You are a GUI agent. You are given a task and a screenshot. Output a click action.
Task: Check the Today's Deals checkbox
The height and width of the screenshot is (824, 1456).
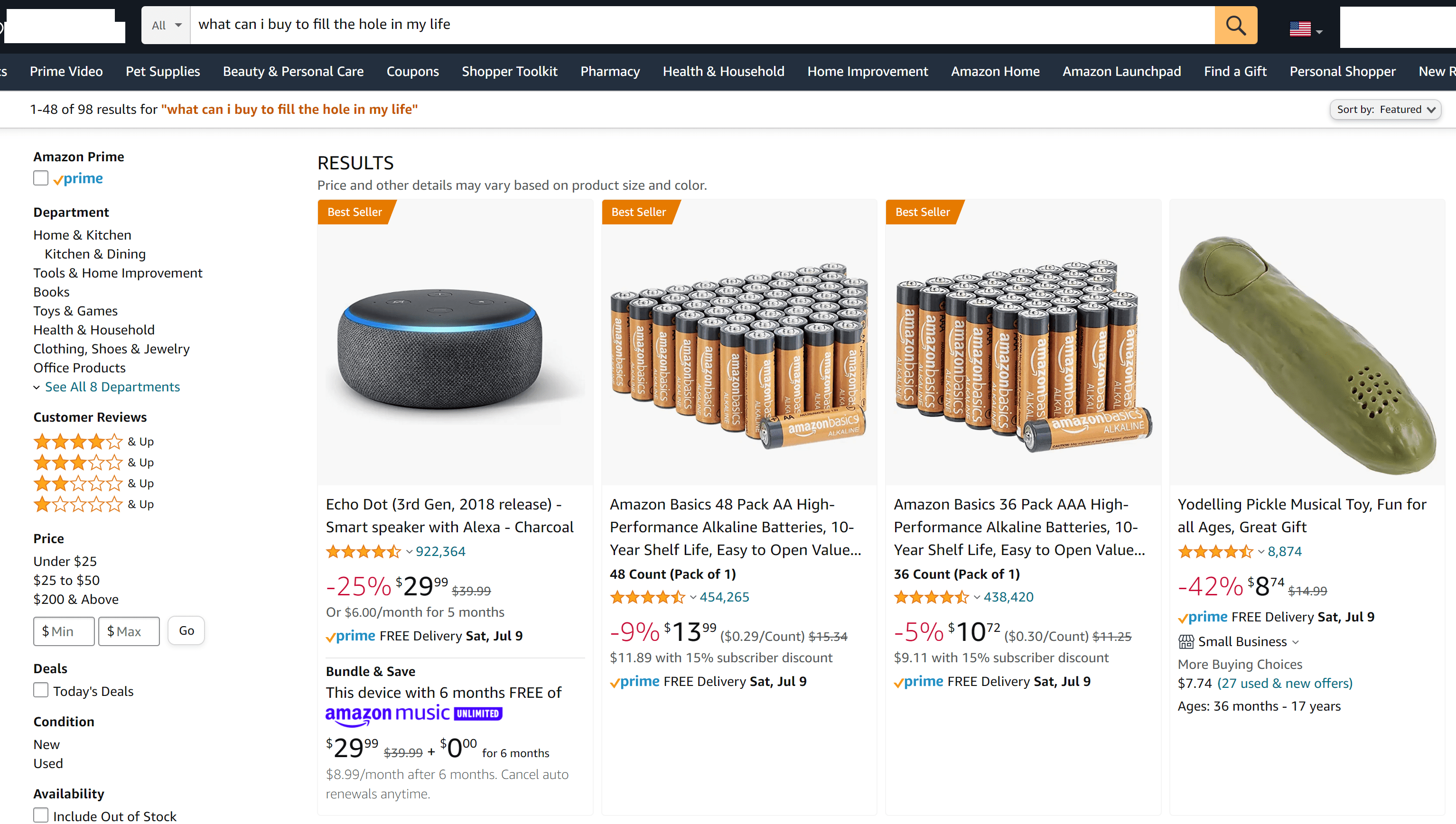coord(40,690)
